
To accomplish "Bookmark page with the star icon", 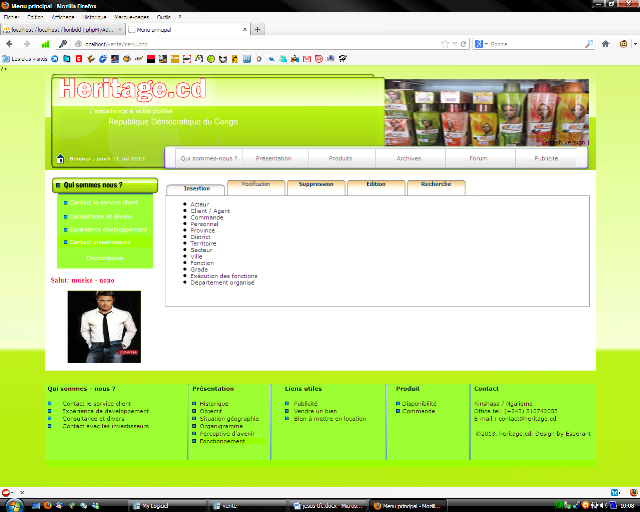I will coord(444,44).
